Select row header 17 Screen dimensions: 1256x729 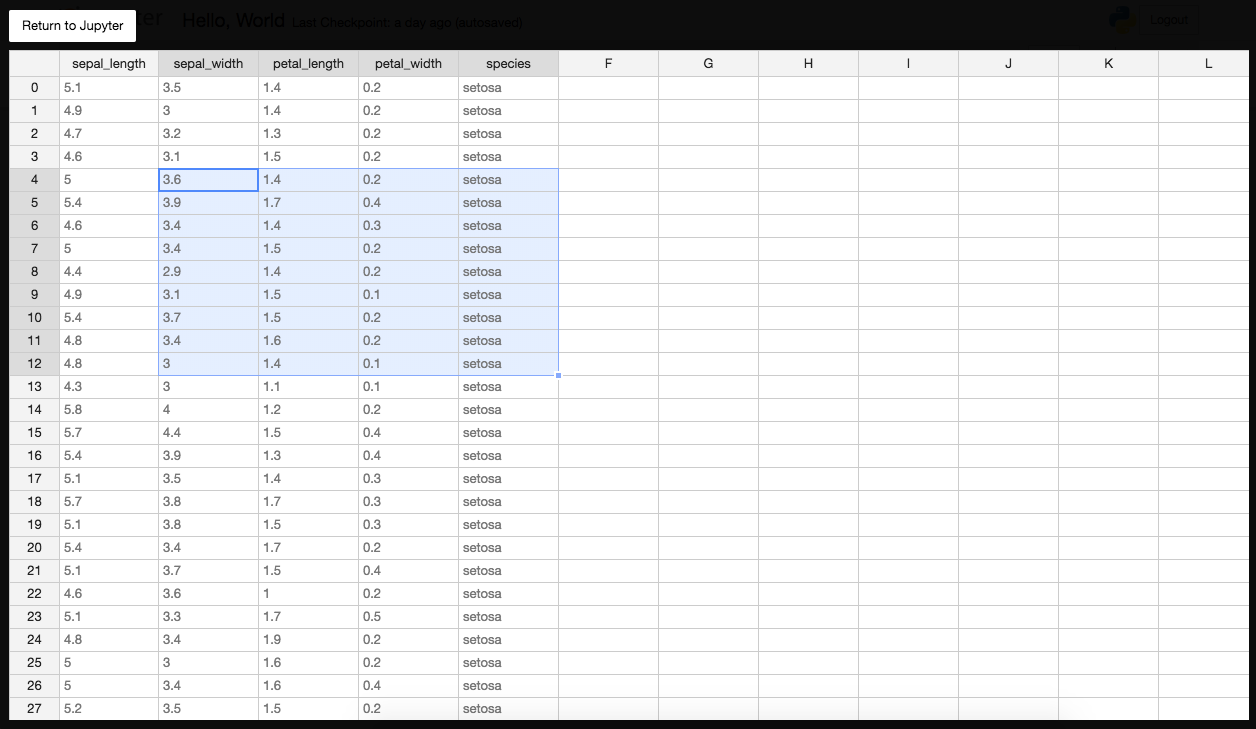tap(34, 479)
